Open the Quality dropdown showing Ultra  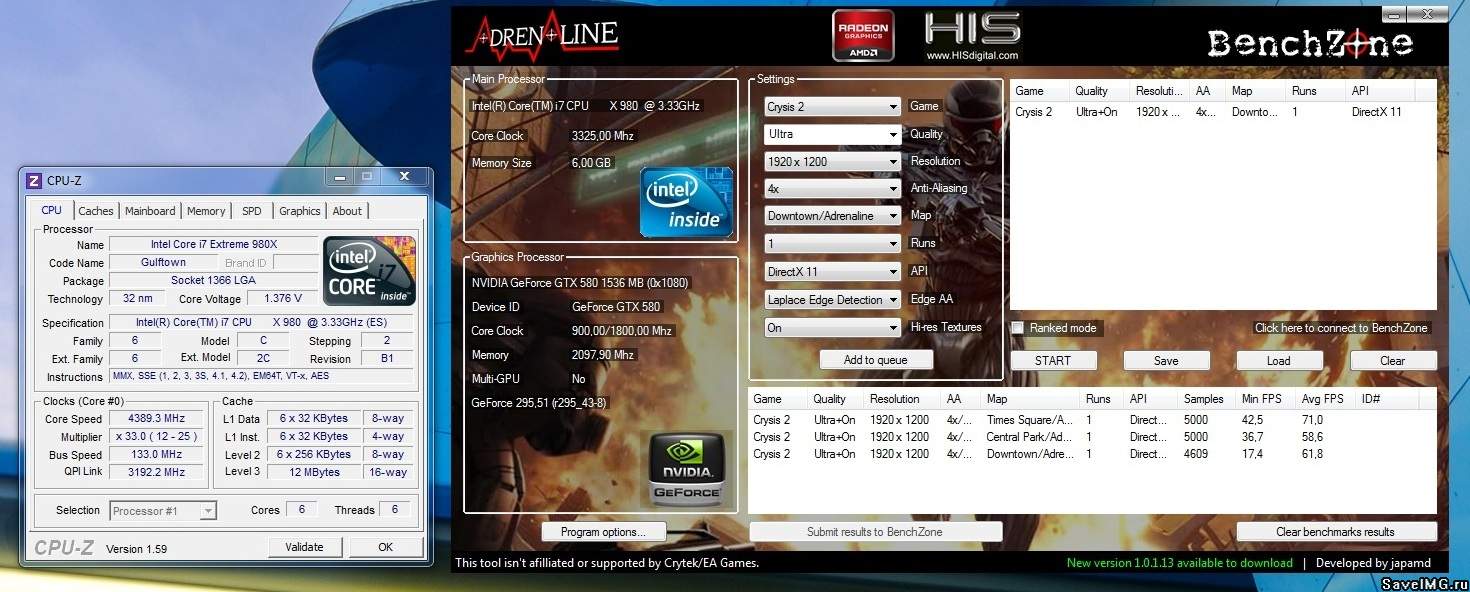pyautogui.click(x=833, y=134)
